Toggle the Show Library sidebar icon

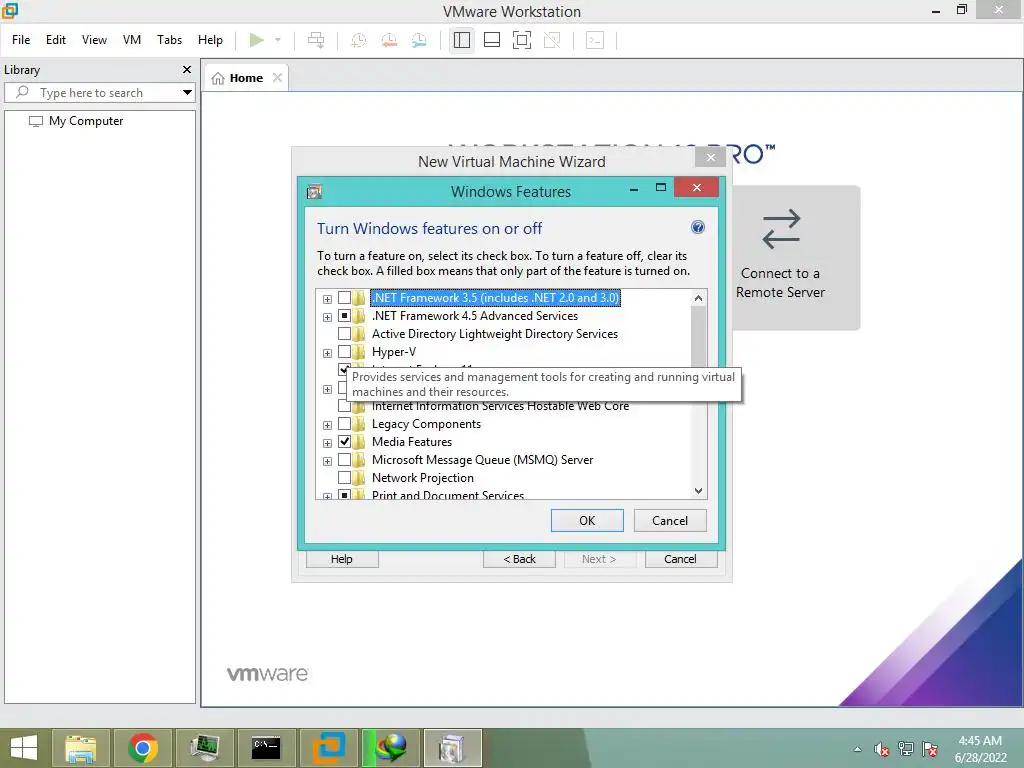(462, 40)
